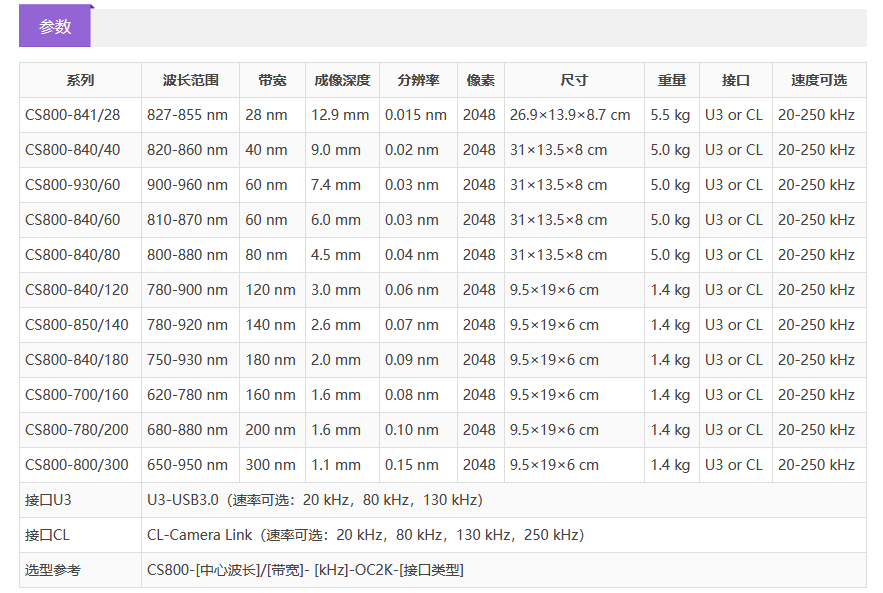
Task: Click the 成像深度 column header
Action: [342, 80]
